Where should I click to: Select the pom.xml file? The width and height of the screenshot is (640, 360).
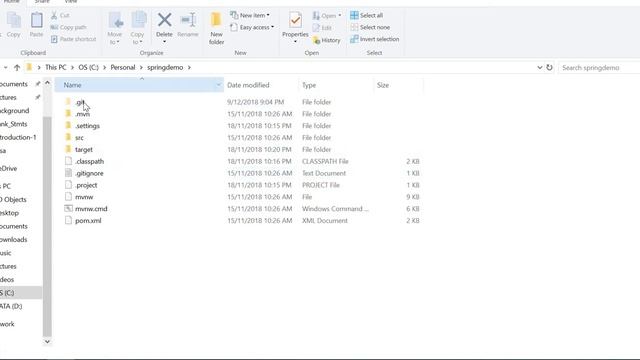(x=88, y=220)
